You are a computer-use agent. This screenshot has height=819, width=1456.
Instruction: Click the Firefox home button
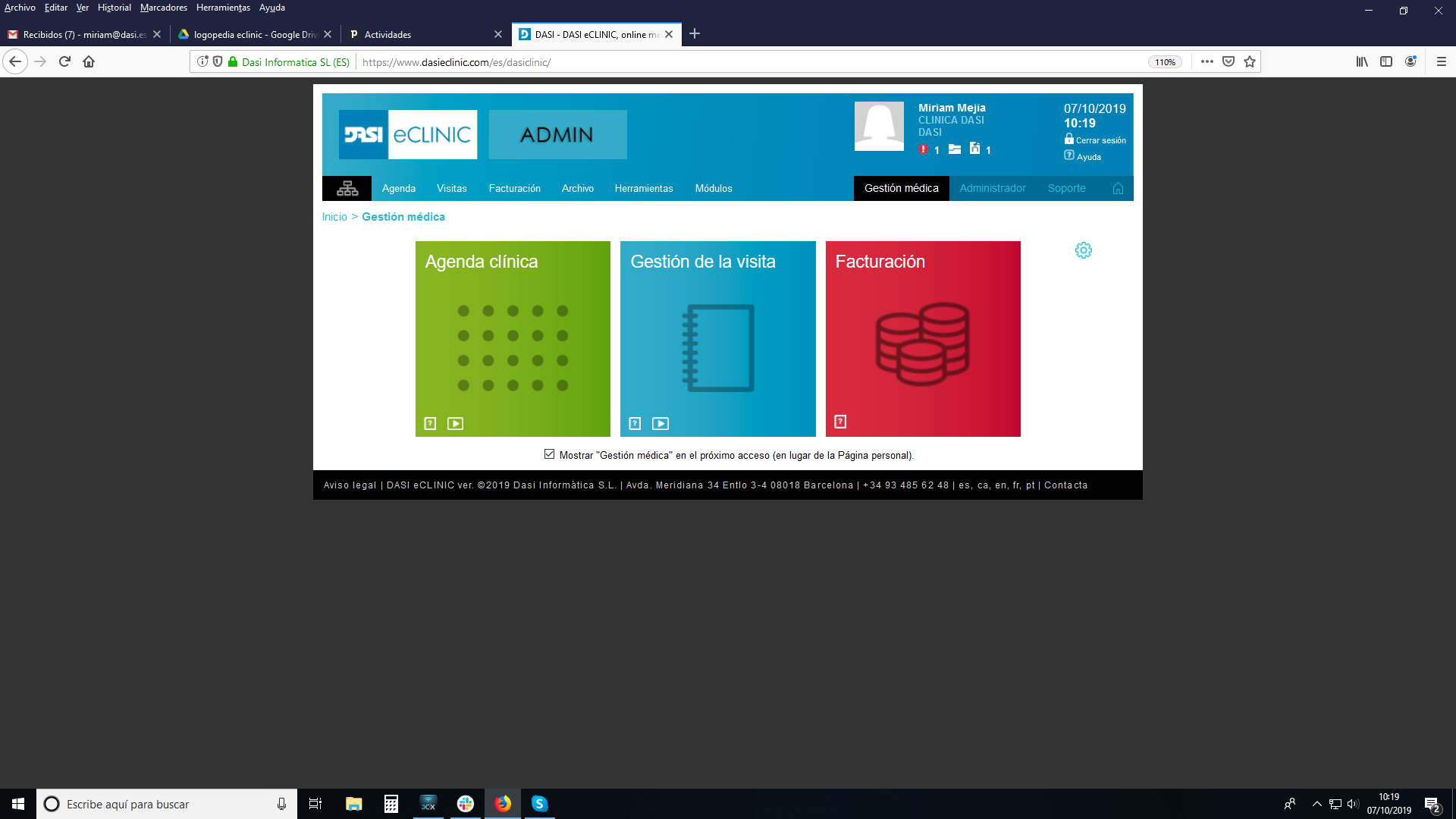pyautogui.click(x=89, y=61)
